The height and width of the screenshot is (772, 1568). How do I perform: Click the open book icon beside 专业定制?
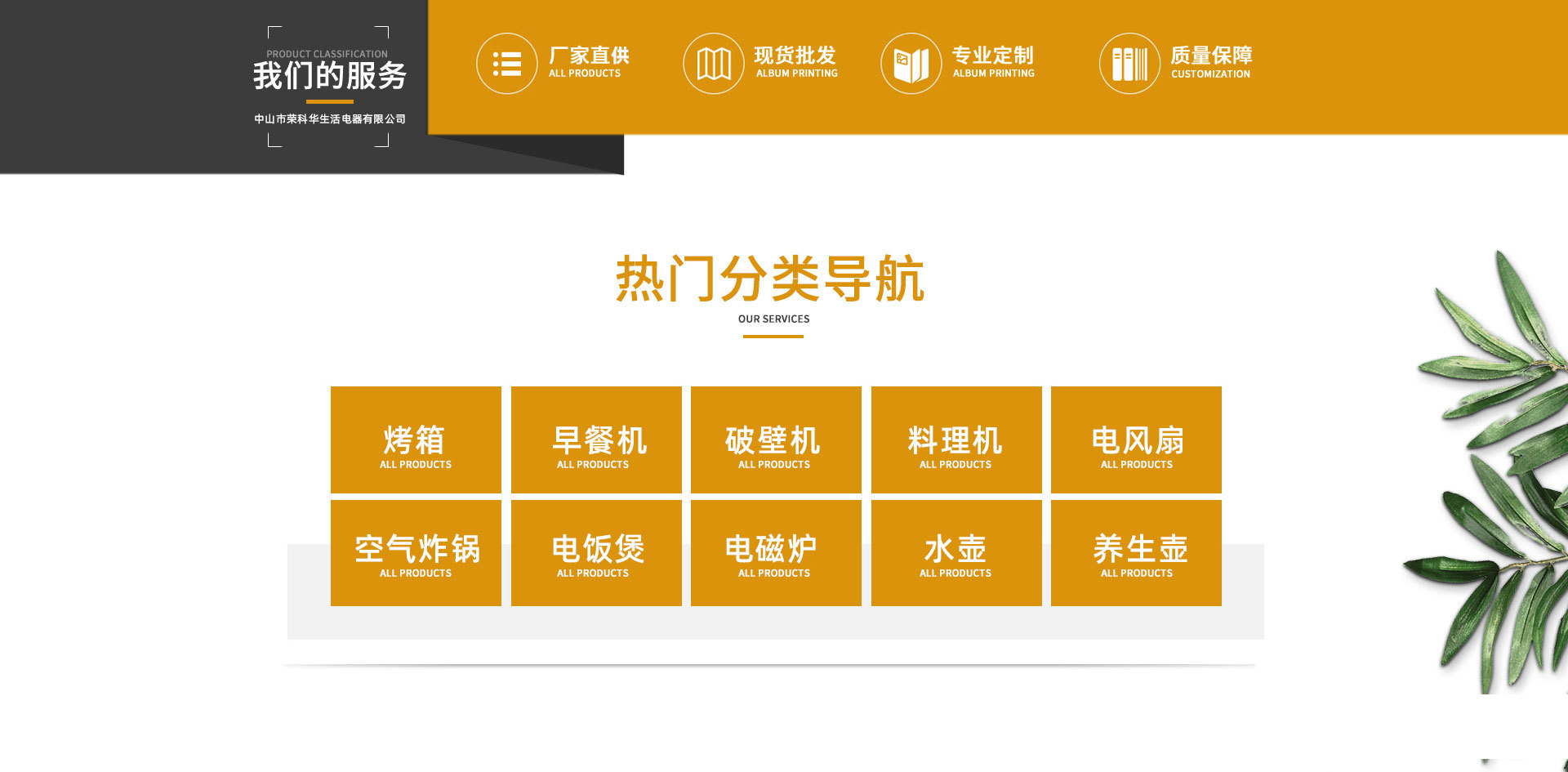point(911,64)
